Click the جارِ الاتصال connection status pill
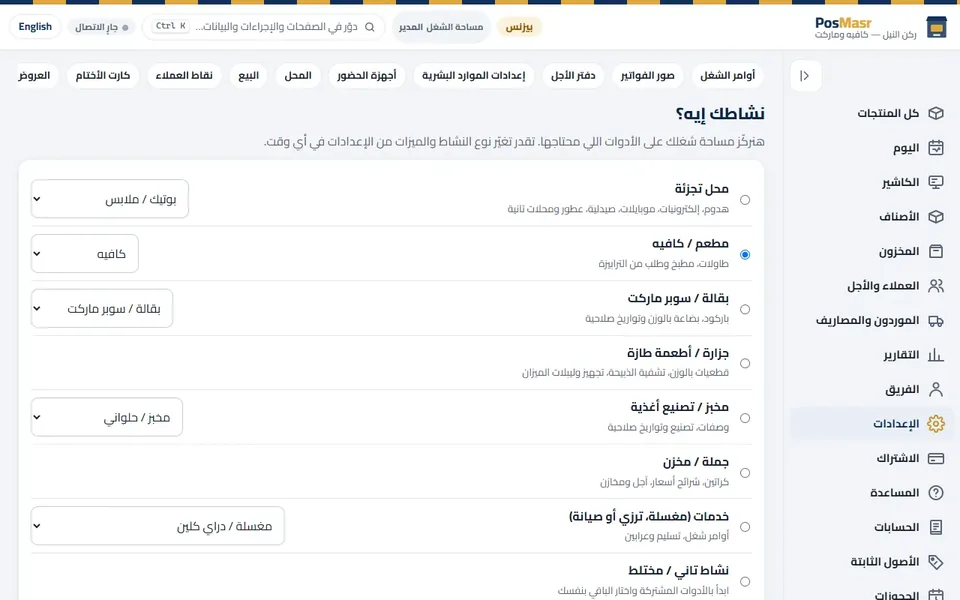This screenshot has width=960, height=600. point(102,27)
